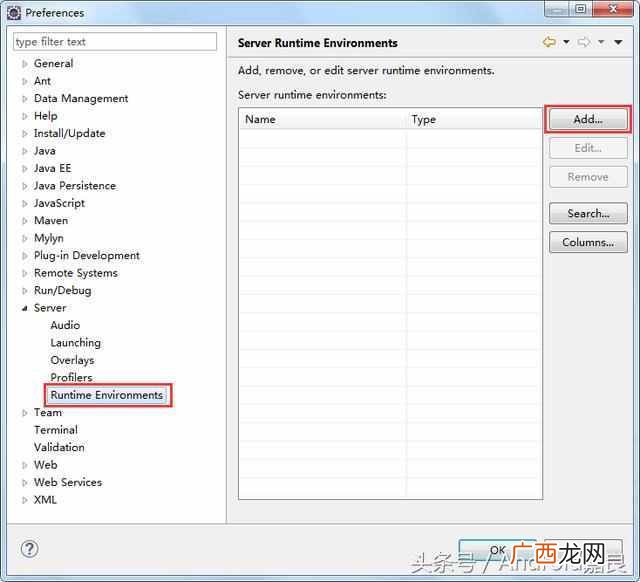Viewport: 640px width, 582px height.
Task: Expand the Mylyn tree node
Action: (25, 238)
